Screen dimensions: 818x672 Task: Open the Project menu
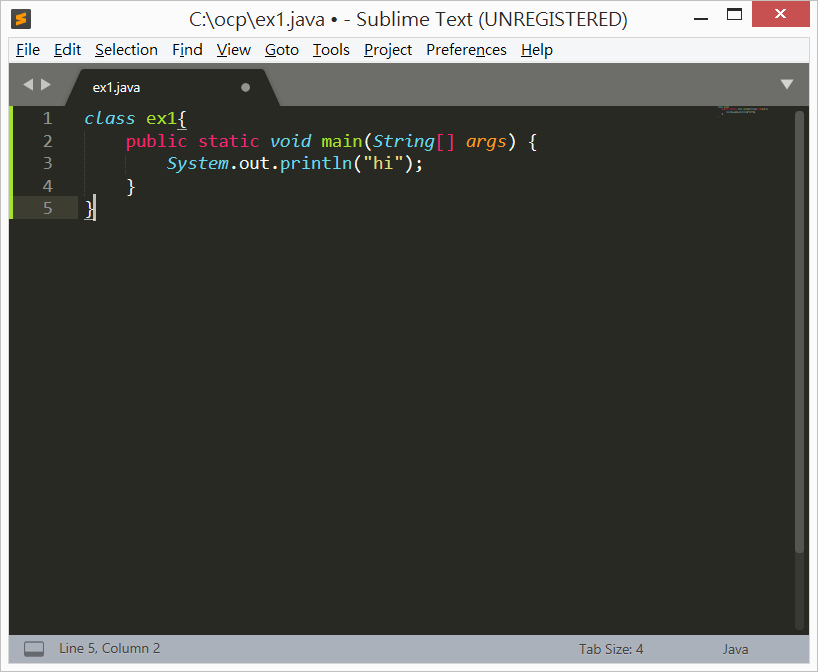coord(388,50)
